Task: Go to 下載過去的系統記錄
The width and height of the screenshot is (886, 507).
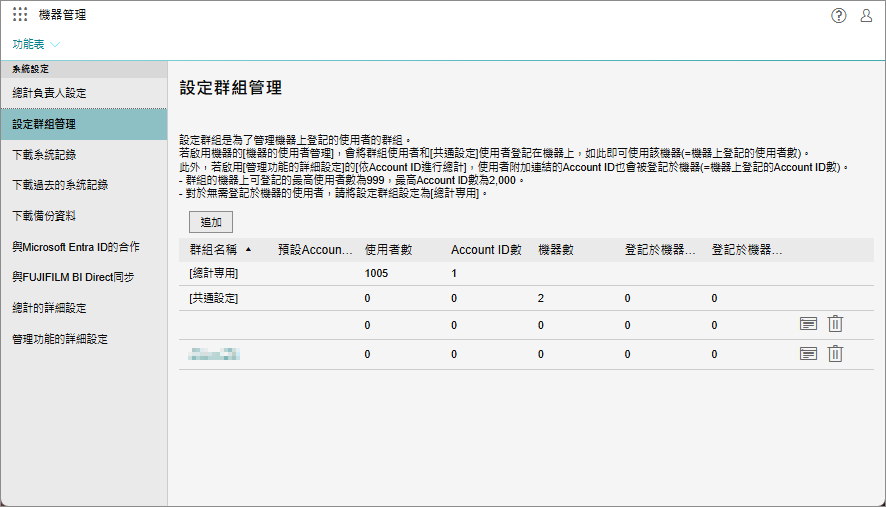Action: [60, 185]
